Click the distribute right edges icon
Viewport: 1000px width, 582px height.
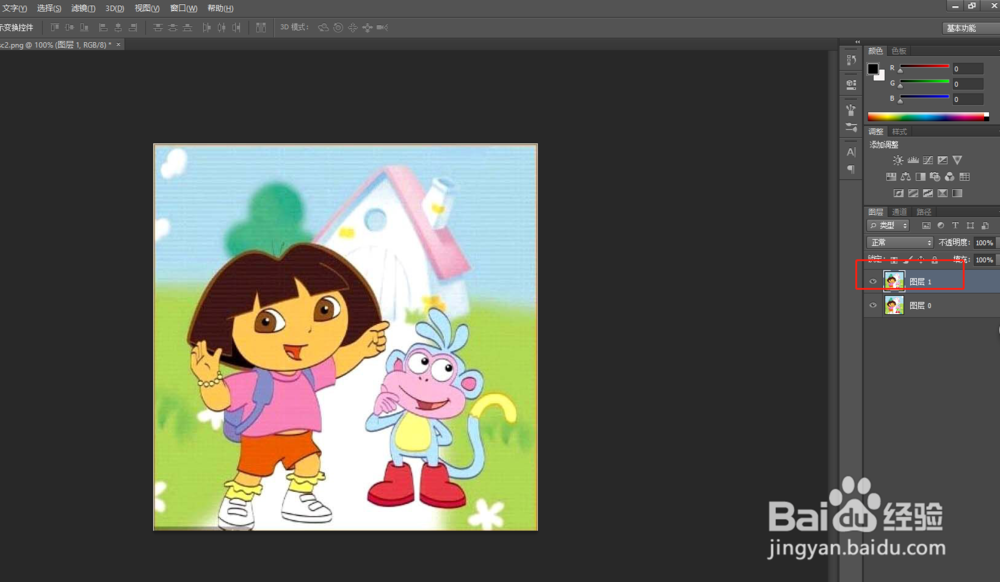click(x=236, y=27)
